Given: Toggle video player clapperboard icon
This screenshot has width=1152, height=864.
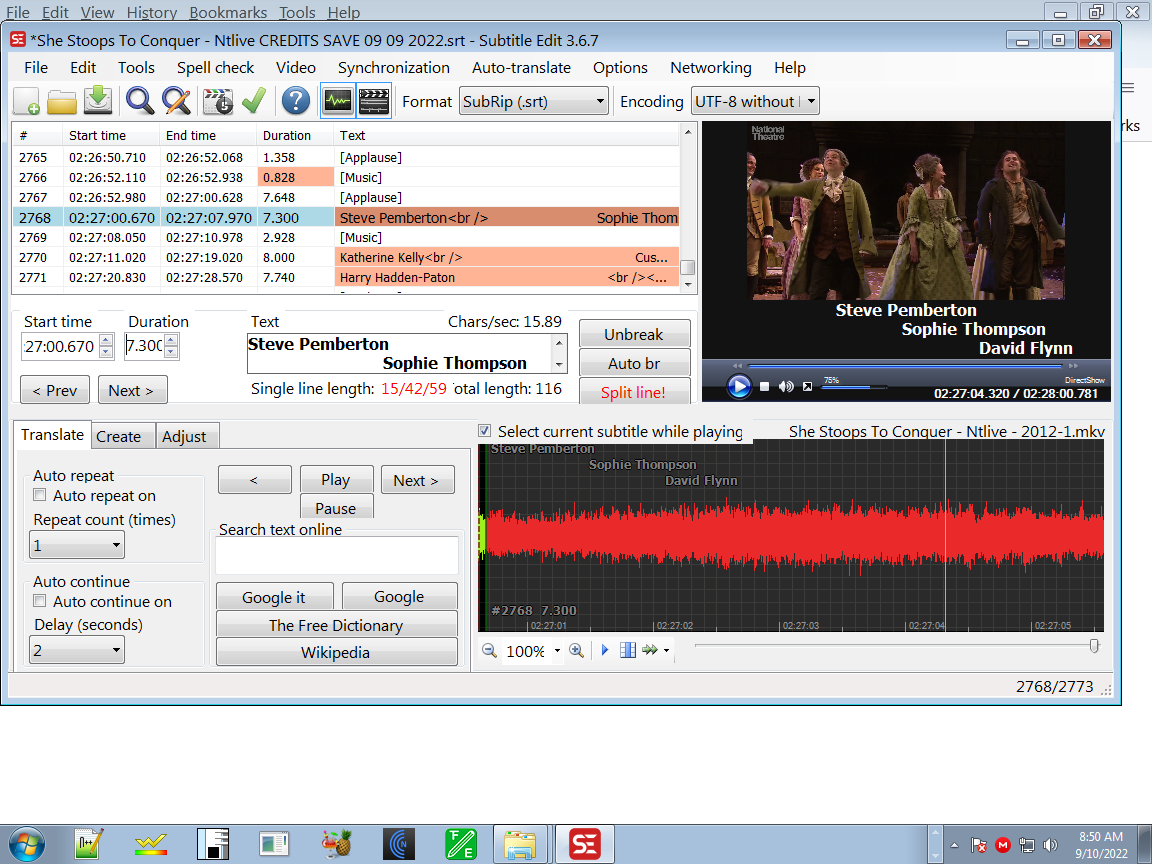Looking at the screenshot, I should (x=374, y=101).
